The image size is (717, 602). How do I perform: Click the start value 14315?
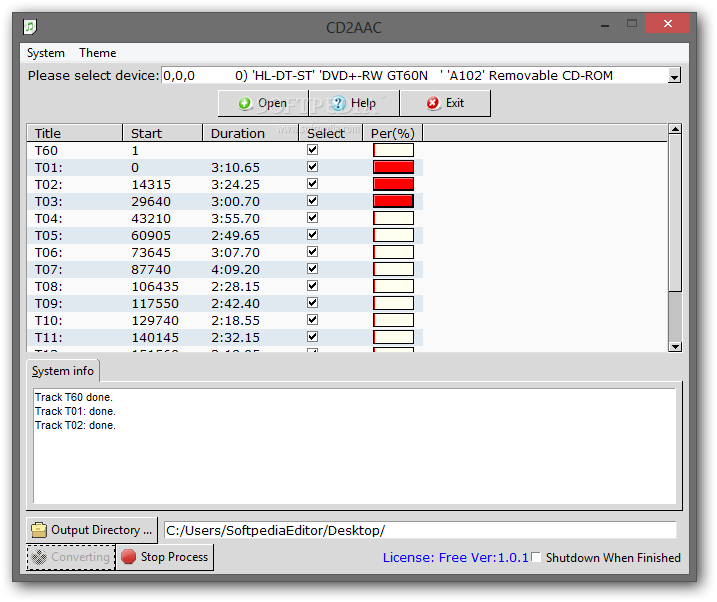point(151,185)
